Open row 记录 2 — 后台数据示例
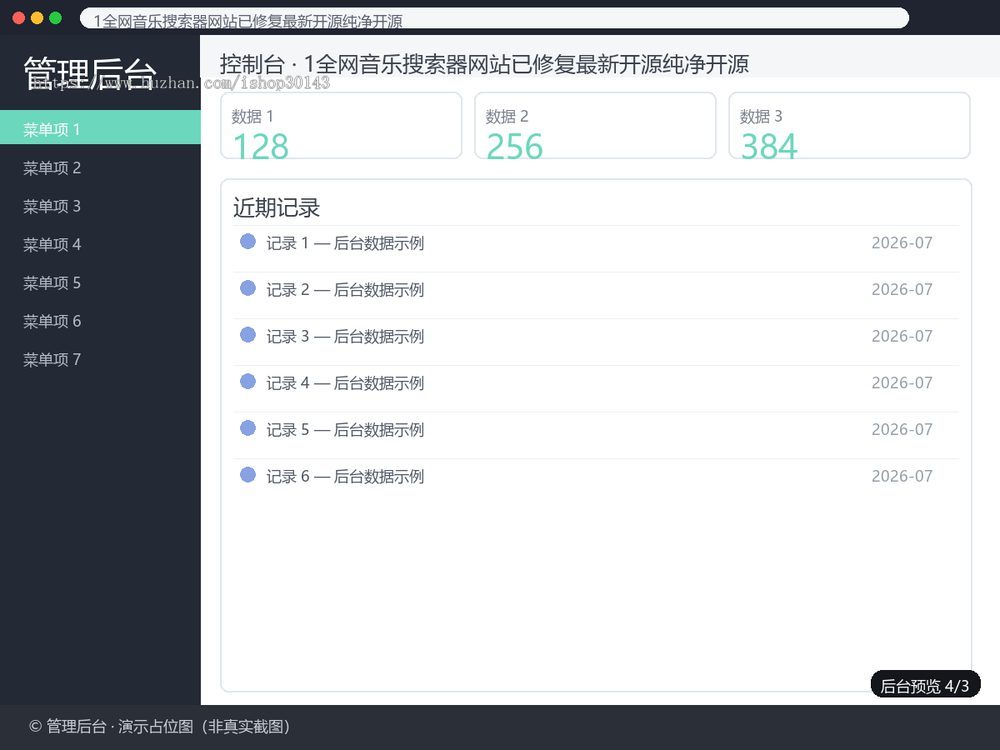 coord(596,295)
